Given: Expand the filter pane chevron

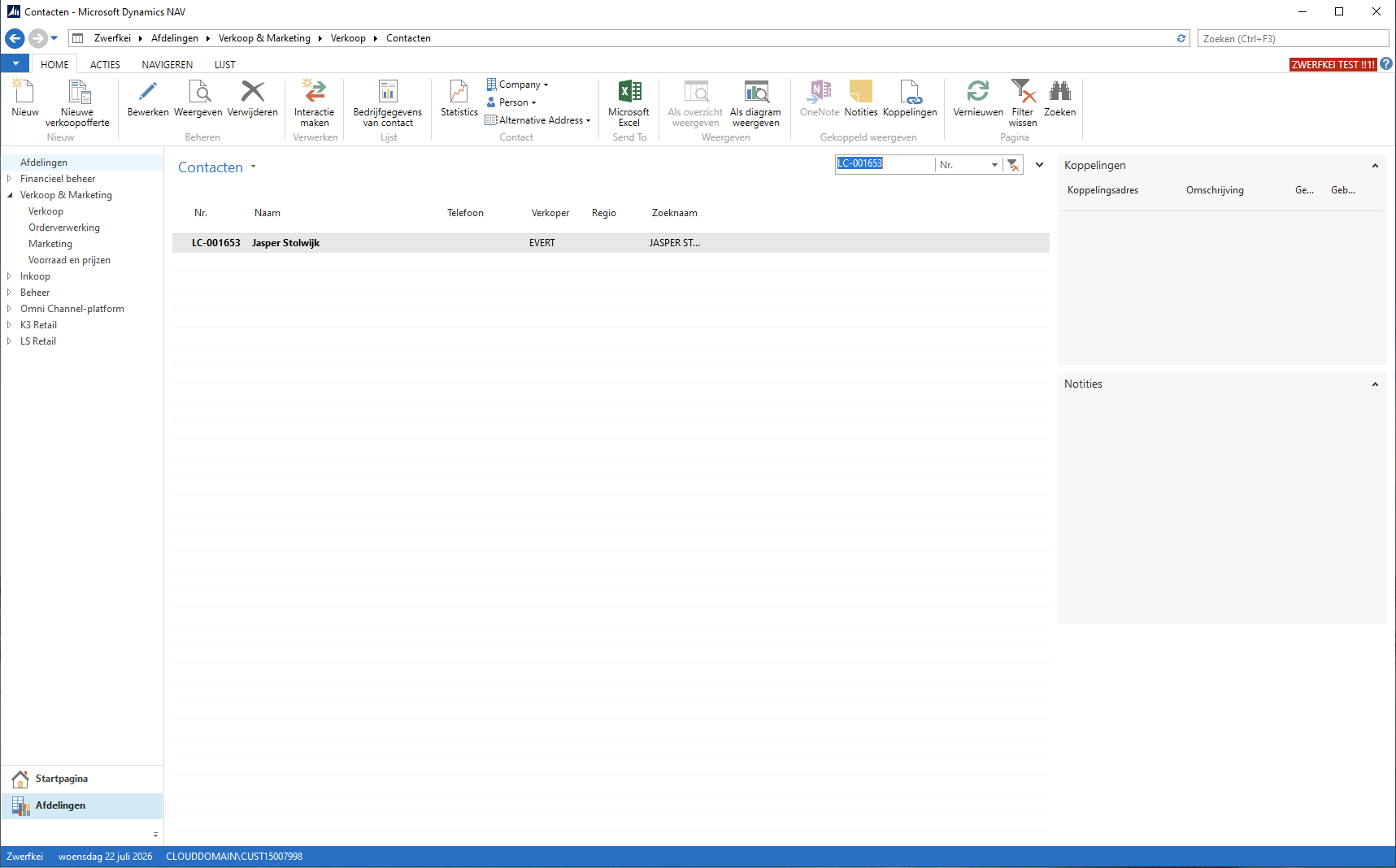Looking at the screenshot, I should tap(1039, 165).
